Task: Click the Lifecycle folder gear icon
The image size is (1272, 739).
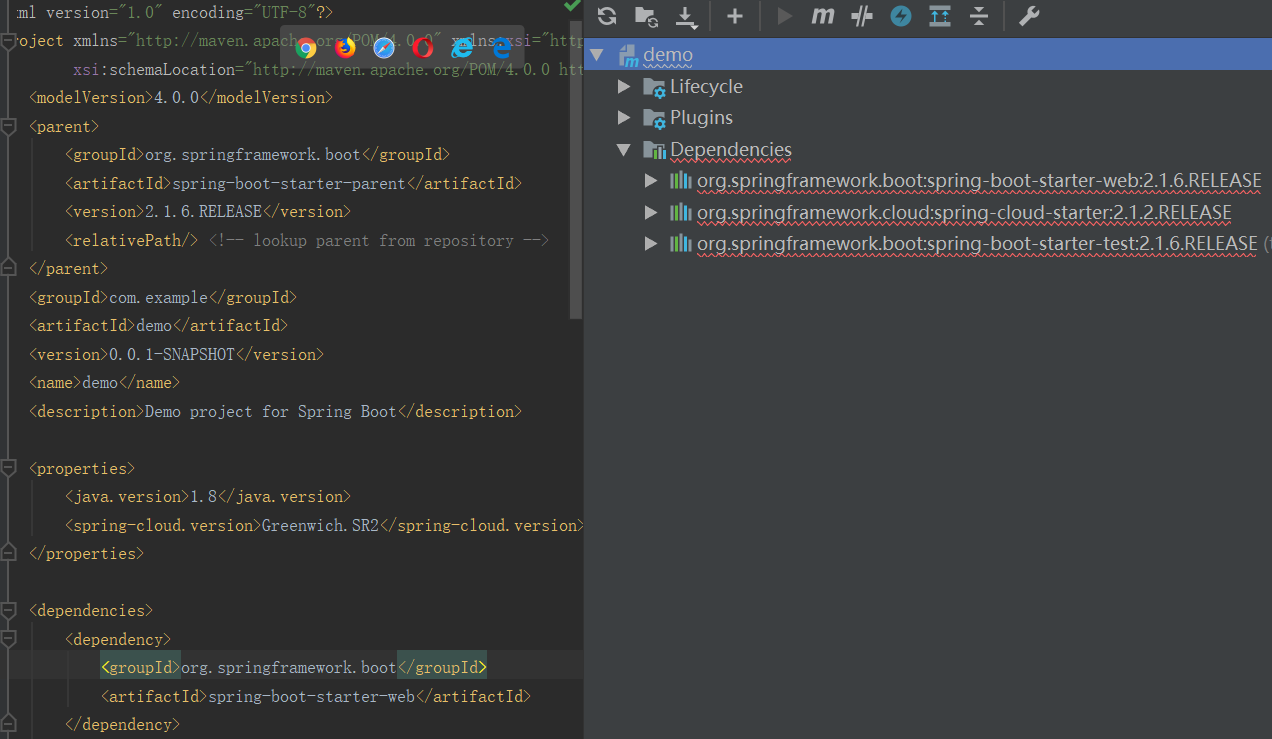Action: (x=654, y=87)
